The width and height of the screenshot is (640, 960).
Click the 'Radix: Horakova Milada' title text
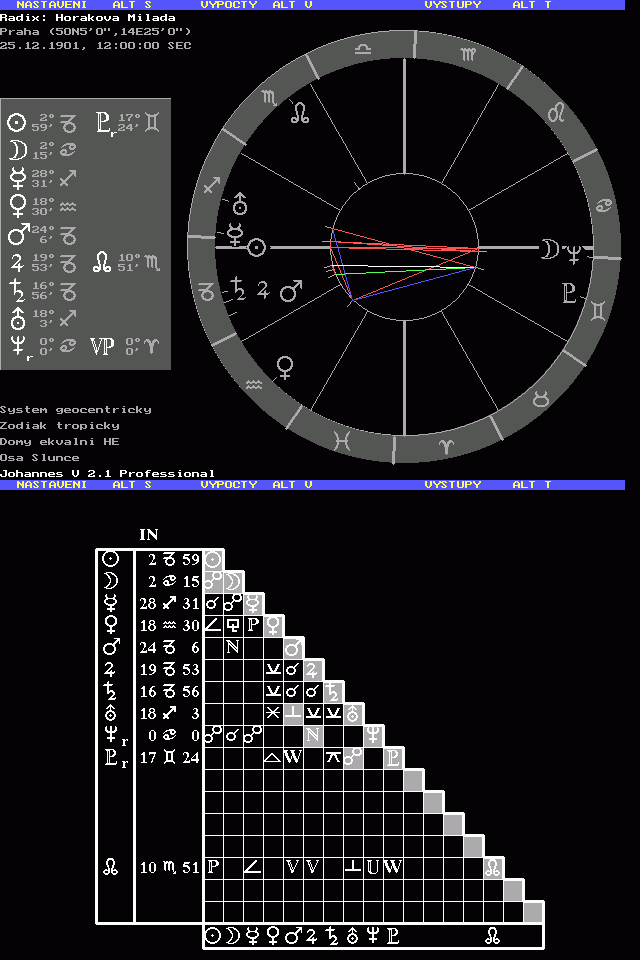[88, 17]
